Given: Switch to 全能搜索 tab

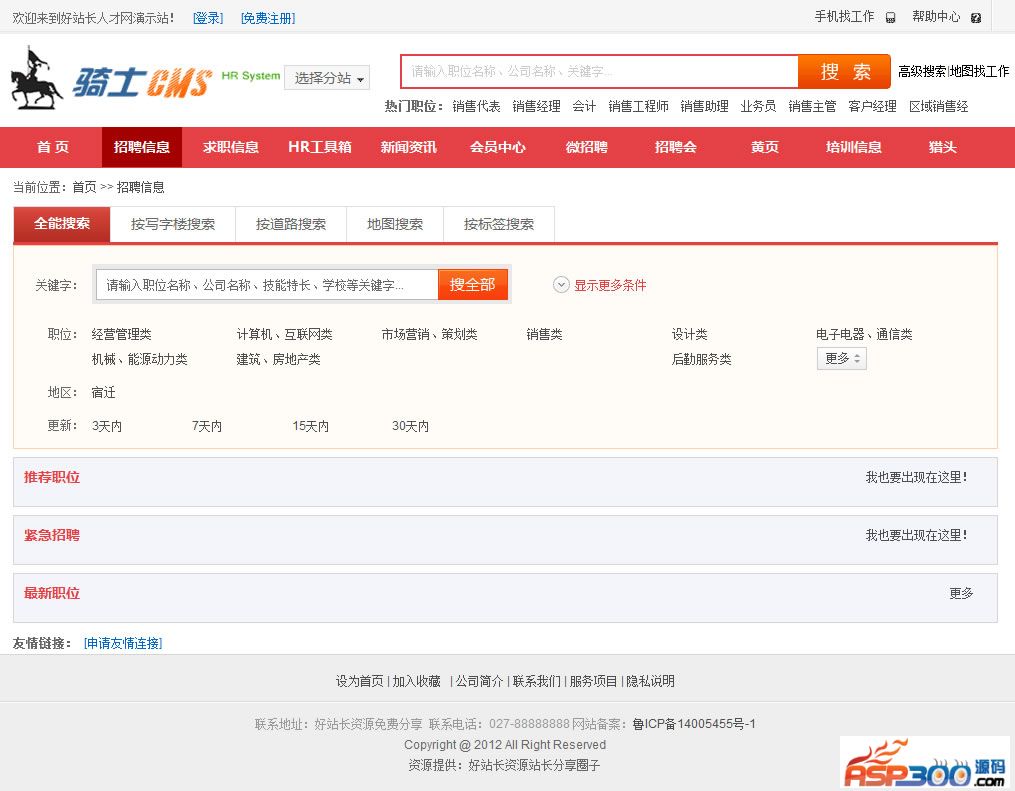Looking at the screenshot, I should (x=62, y=224).
